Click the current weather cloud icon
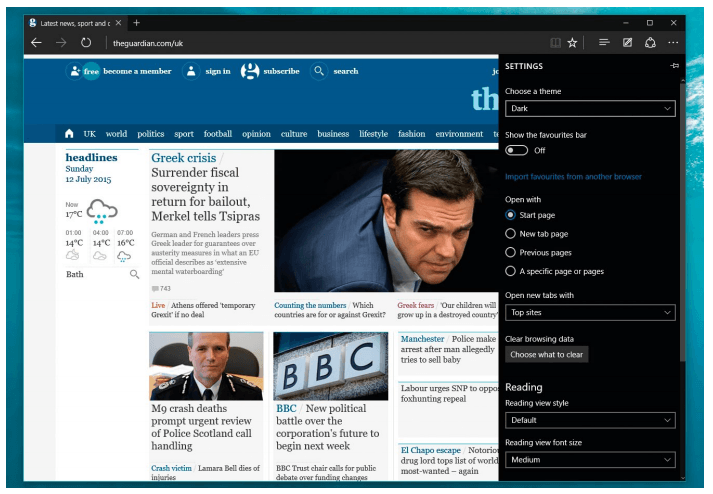The height and width of the screenshot is (494, 713). 102,211
